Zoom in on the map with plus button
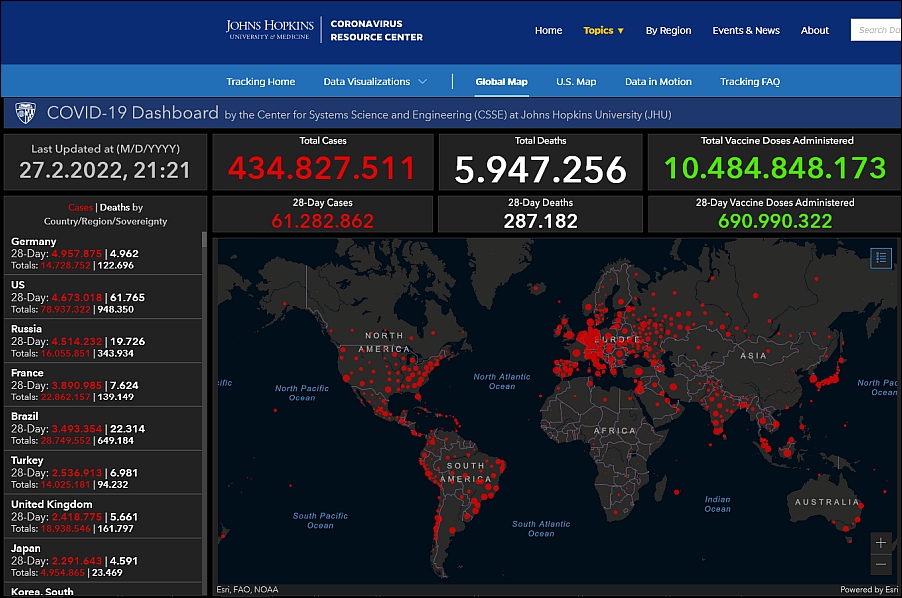Image resolution: width=902 pixels, height=598 pixels. pyautogui.click(x=881, y=542)
